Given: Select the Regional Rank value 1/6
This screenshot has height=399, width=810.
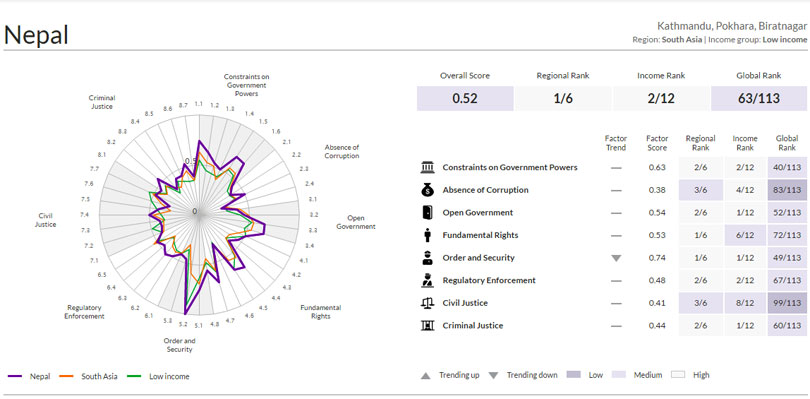Looking at the screenshot, I should (x=563, y=98).
